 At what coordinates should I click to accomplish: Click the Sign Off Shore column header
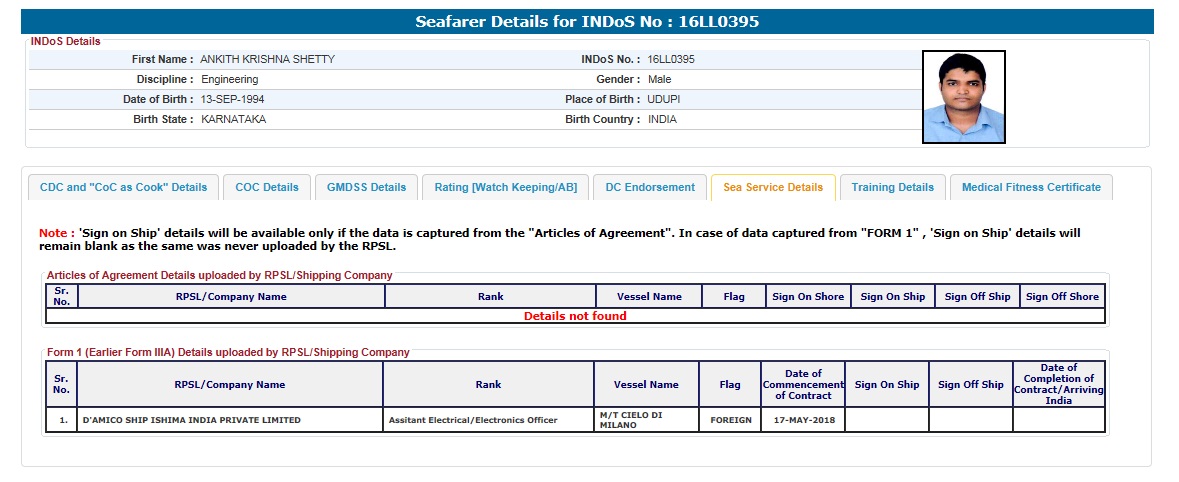point(1062,296)
